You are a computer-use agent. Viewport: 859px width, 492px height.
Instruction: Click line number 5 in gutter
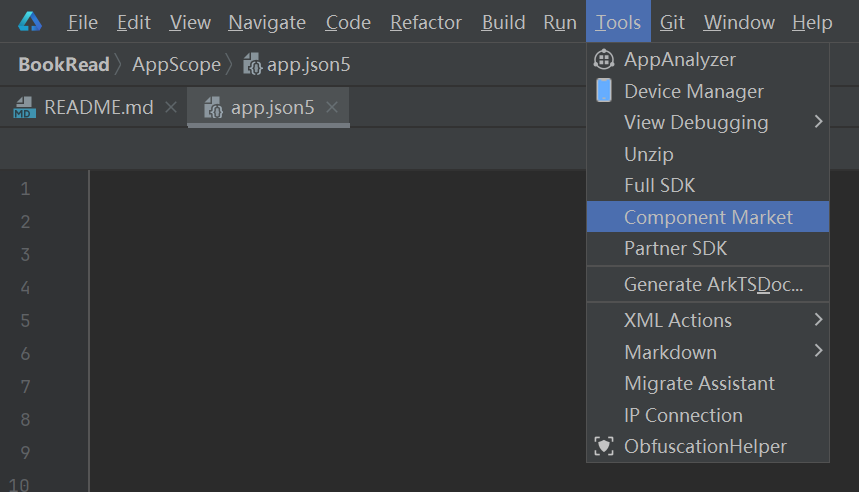click(x=25, y=321)
